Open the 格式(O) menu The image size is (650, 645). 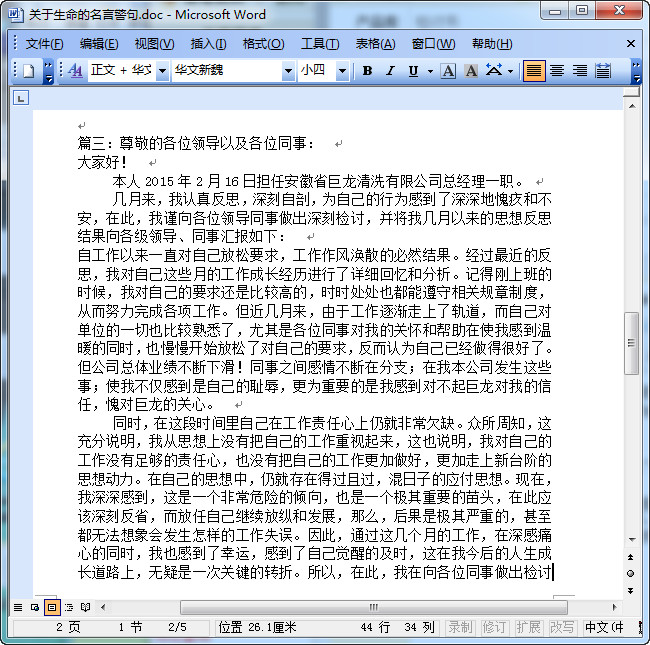point(264,44)
